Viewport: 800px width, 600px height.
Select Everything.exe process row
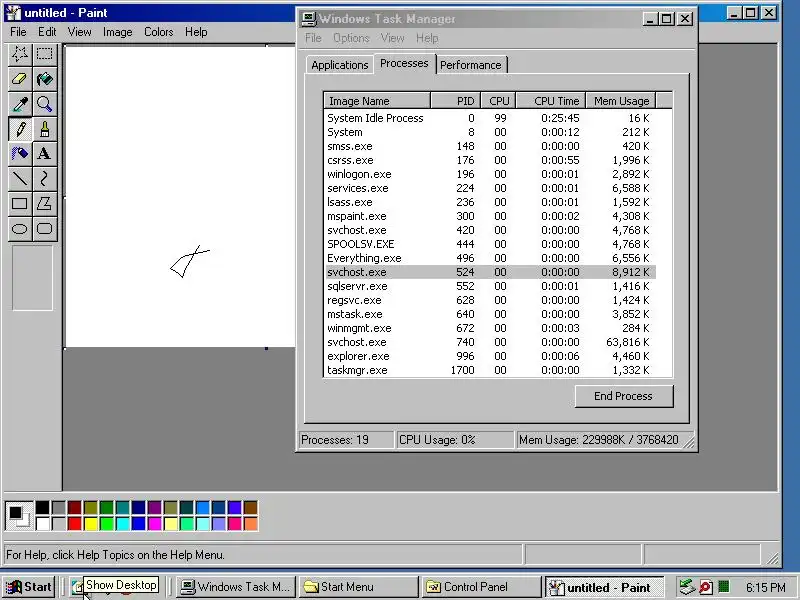click(490, 258)
